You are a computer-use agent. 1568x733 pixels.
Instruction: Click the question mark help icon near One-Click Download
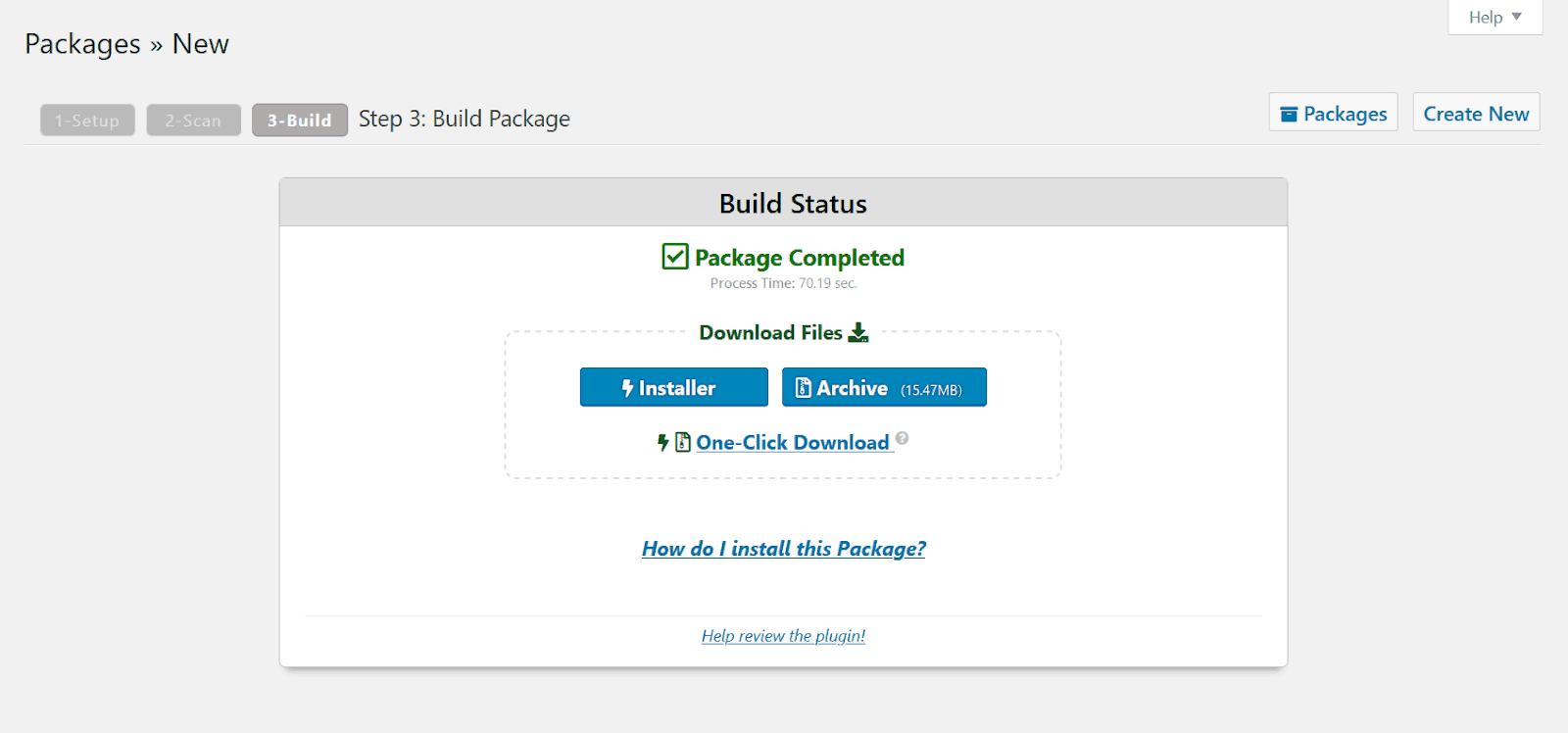point(901,439)
